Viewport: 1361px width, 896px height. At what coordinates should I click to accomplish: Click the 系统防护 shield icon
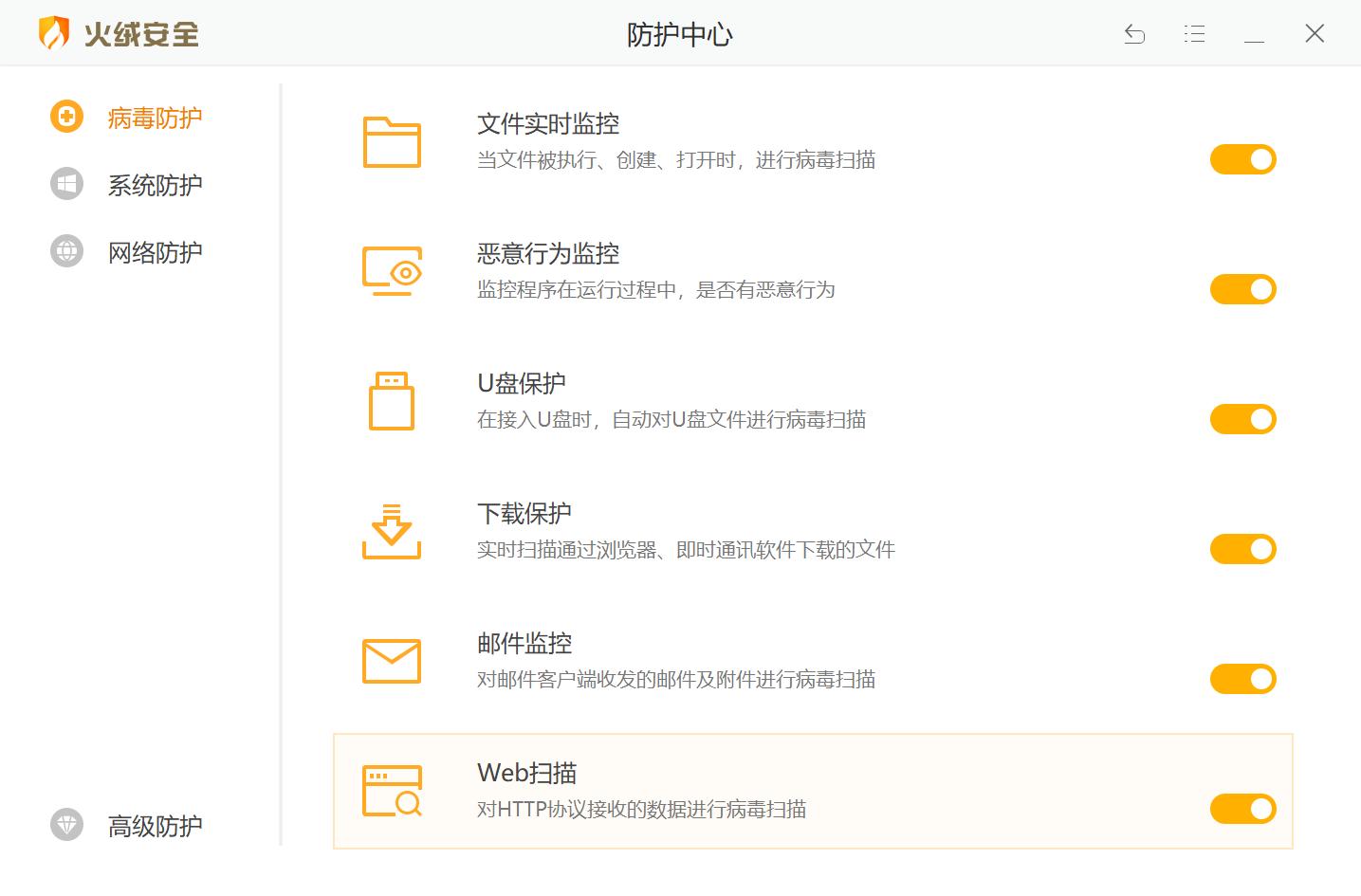tap(65, 184)
